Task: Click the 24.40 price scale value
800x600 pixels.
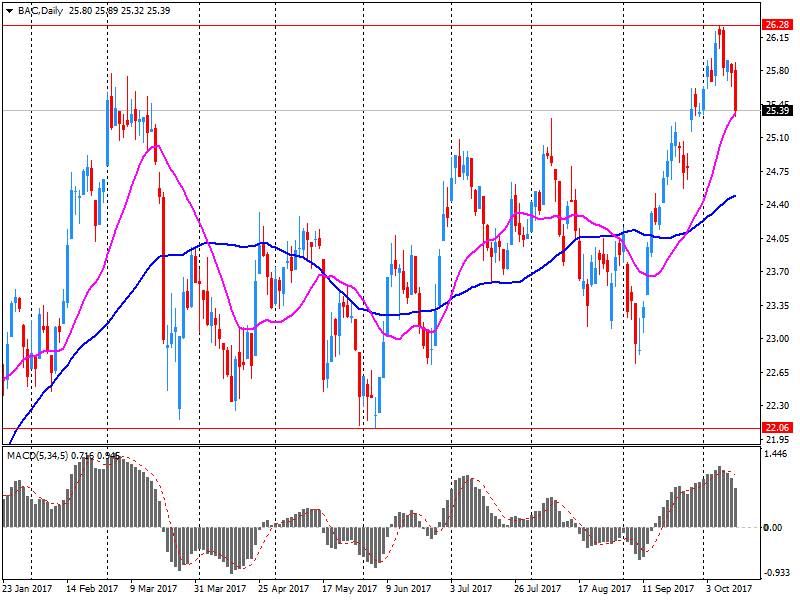Action: tap(778, 205)
